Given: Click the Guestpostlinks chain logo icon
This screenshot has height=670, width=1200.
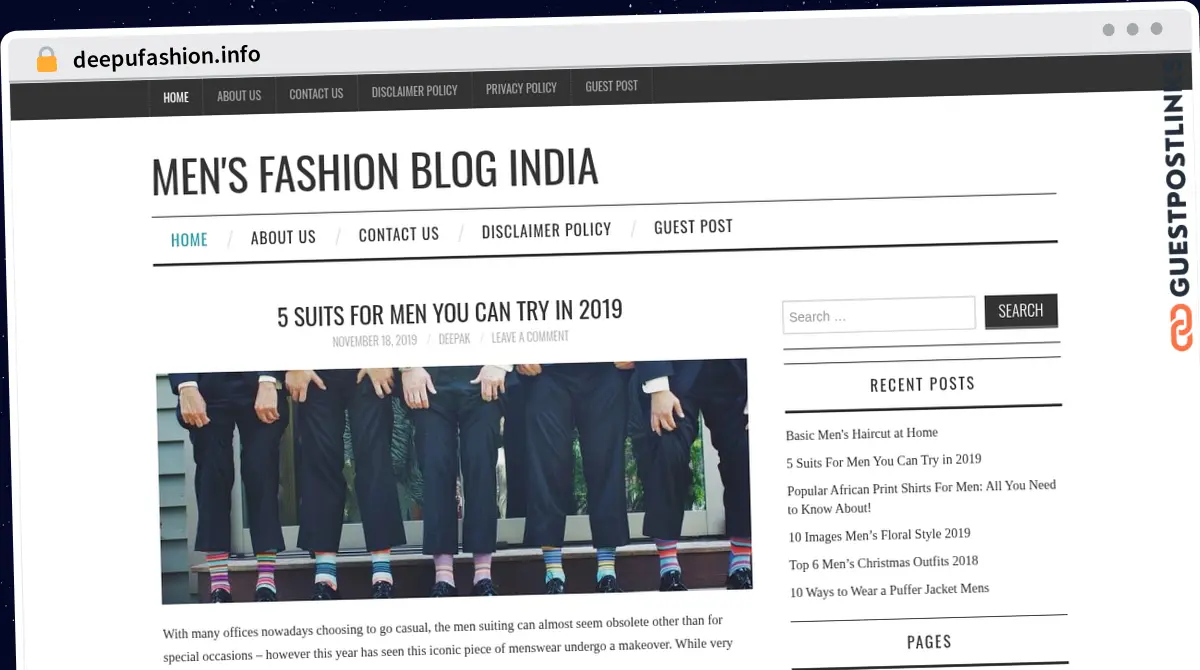Looking at the screenshot, I should (x=1181, y=328).
